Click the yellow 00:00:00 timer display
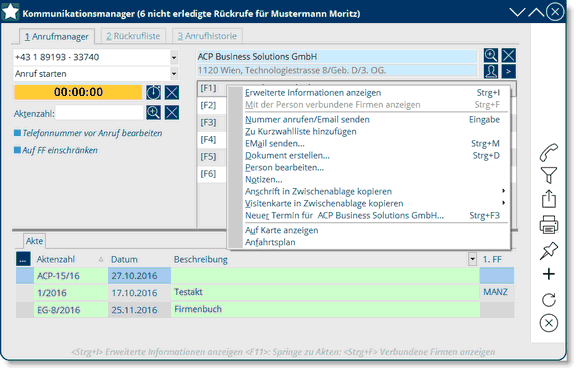This screenshot has width=576, height=370. coord(78,92)
